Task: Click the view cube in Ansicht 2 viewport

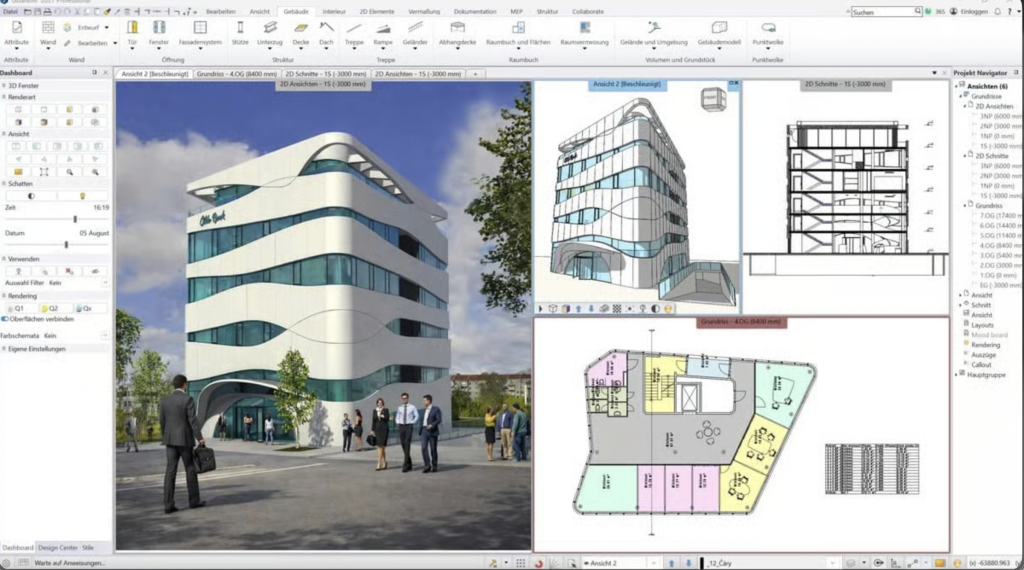Action: (x=712, y=99)
